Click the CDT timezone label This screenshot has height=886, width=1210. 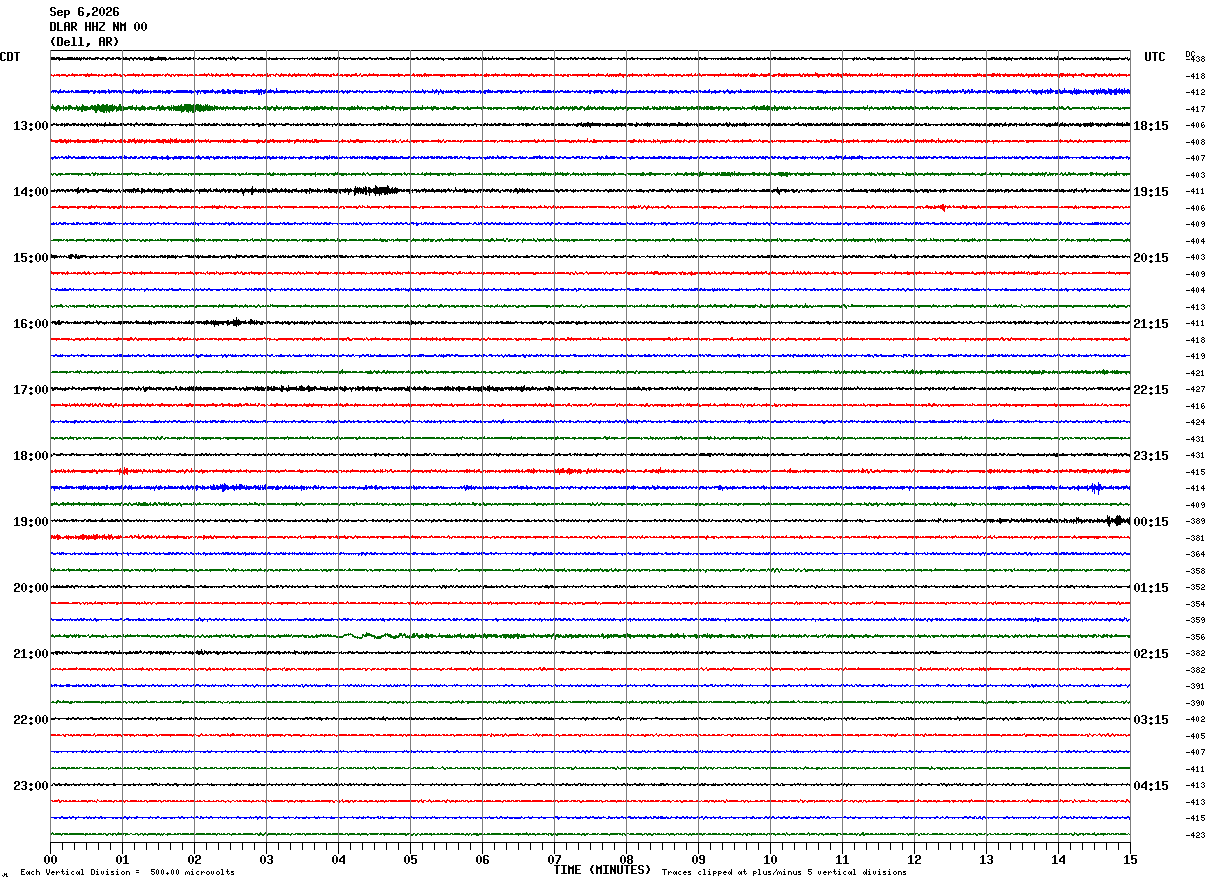tap(10, 57)
